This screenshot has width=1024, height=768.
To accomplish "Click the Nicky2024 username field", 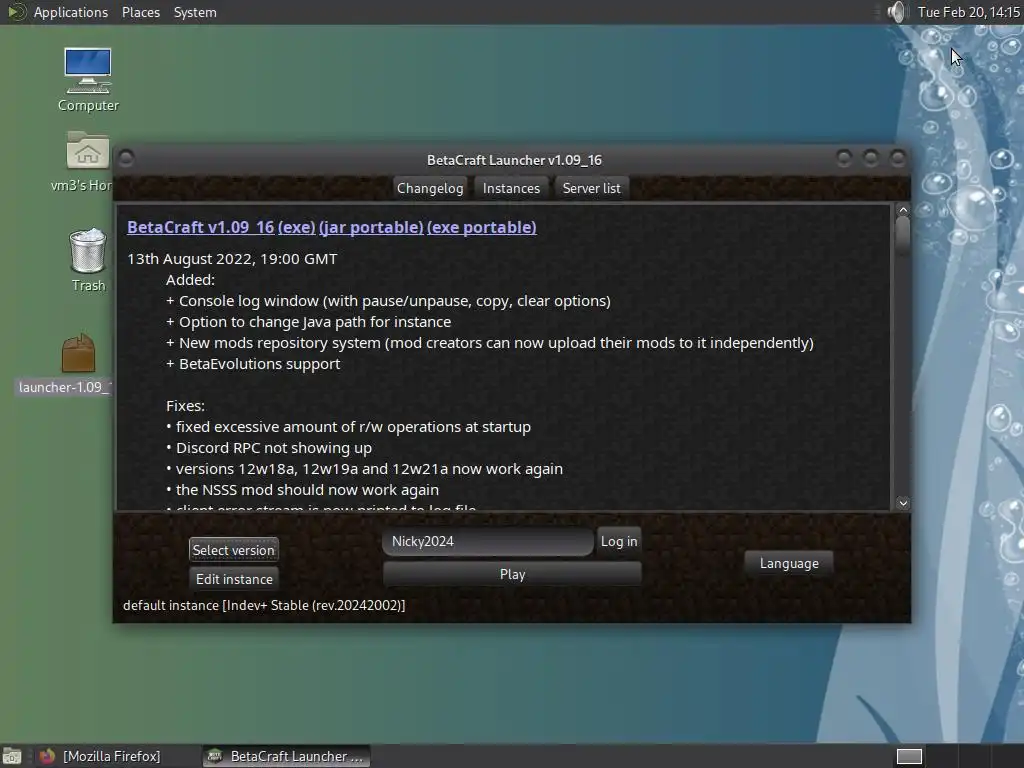I will (488, 541).
